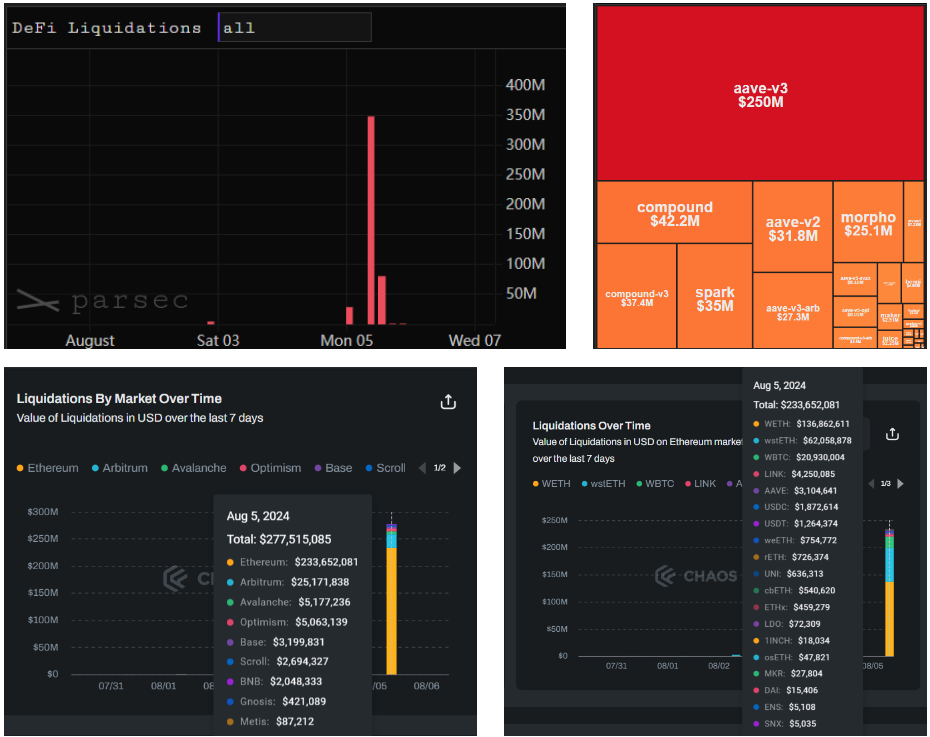Advance to next legend page of 1/3
The height and width of the screenshot is (737, 930).
pos(900,484)
